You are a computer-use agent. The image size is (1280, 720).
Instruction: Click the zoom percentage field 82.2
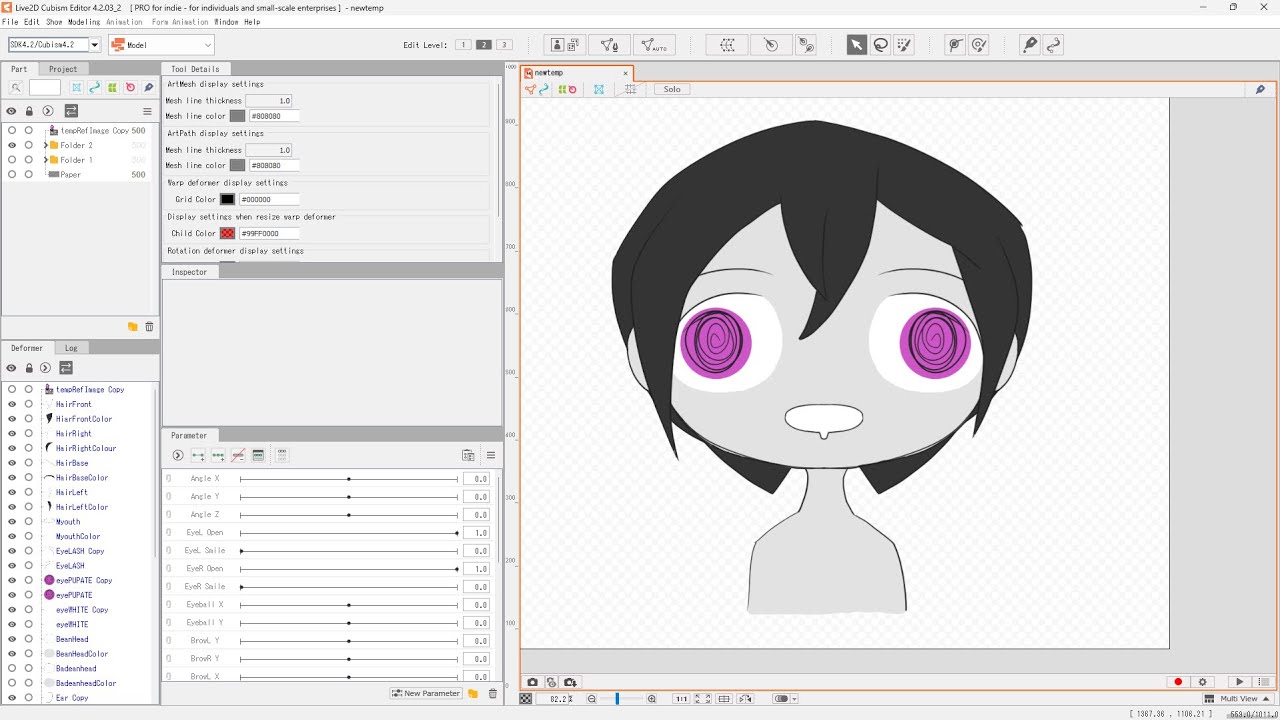553,699
